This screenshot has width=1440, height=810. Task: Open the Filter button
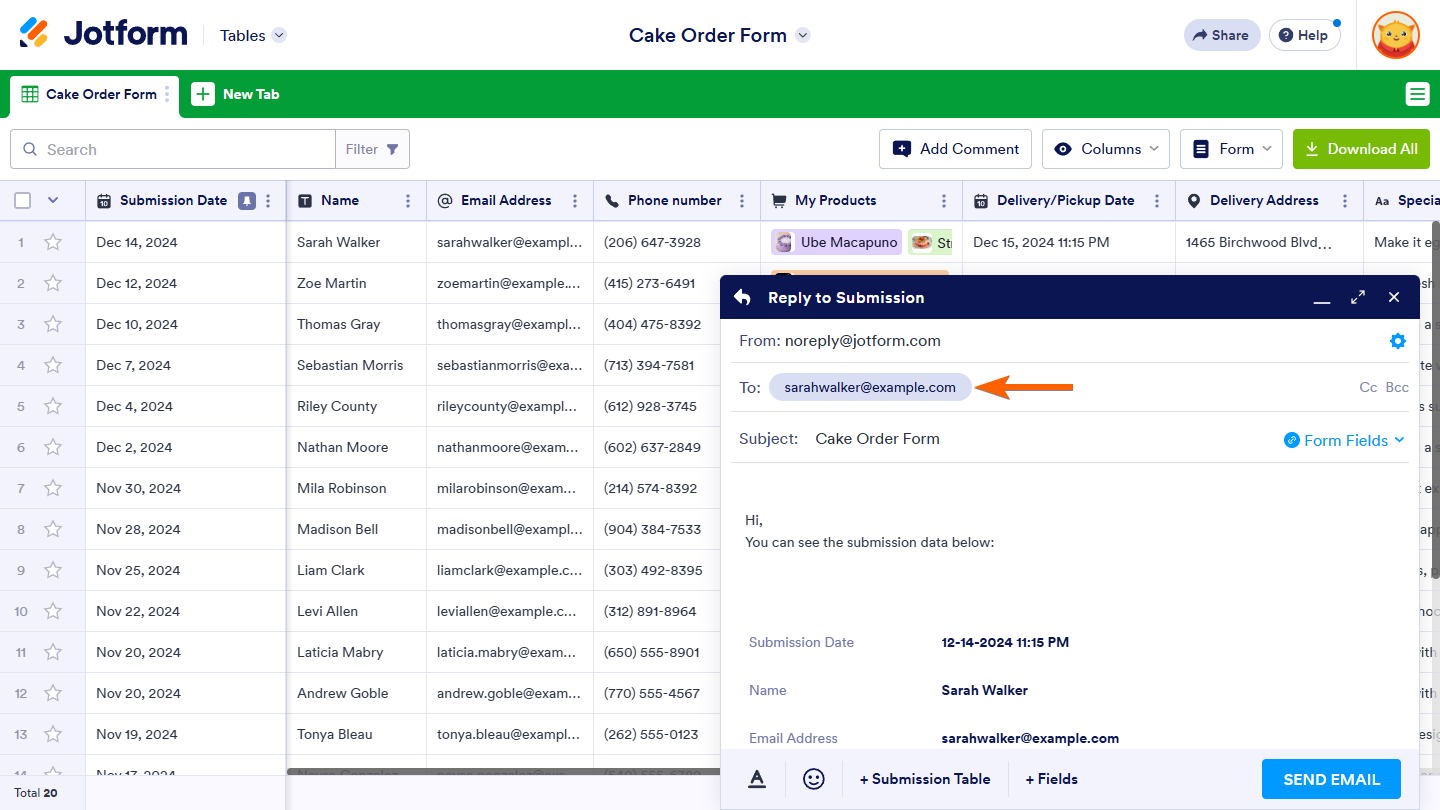(x=372, y=149)
